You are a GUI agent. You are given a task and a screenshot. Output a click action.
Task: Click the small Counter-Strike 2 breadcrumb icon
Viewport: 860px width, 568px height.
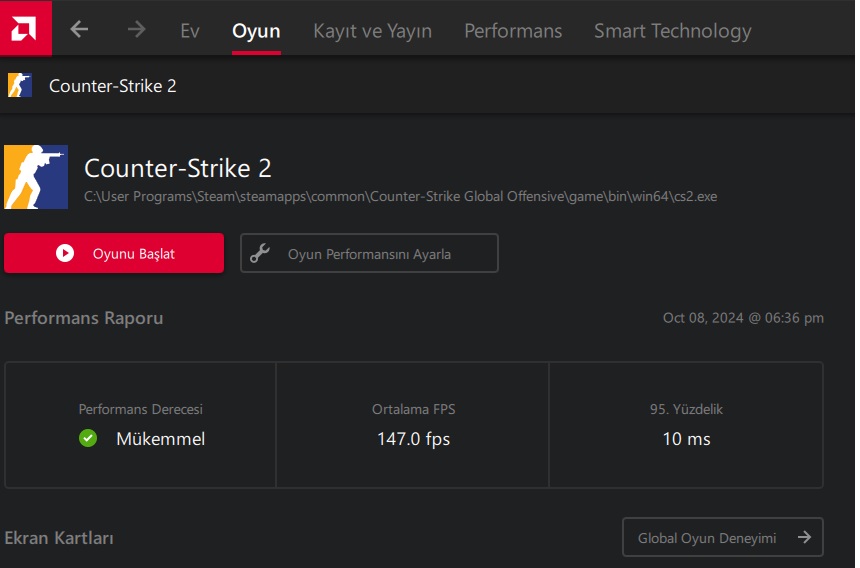pos(20,85)
